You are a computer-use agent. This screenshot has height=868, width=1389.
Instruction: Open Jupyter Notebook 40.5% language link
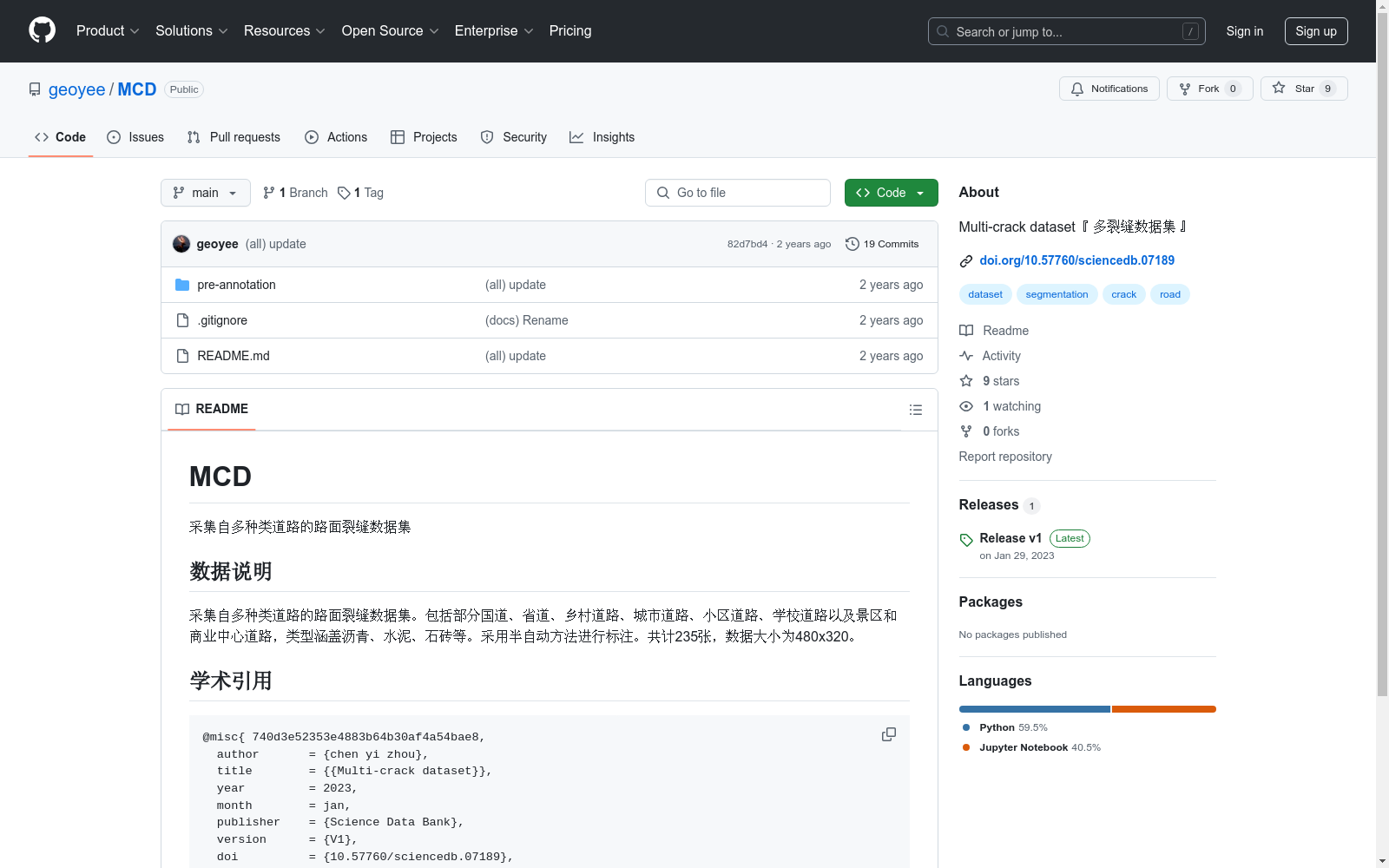1031,747
